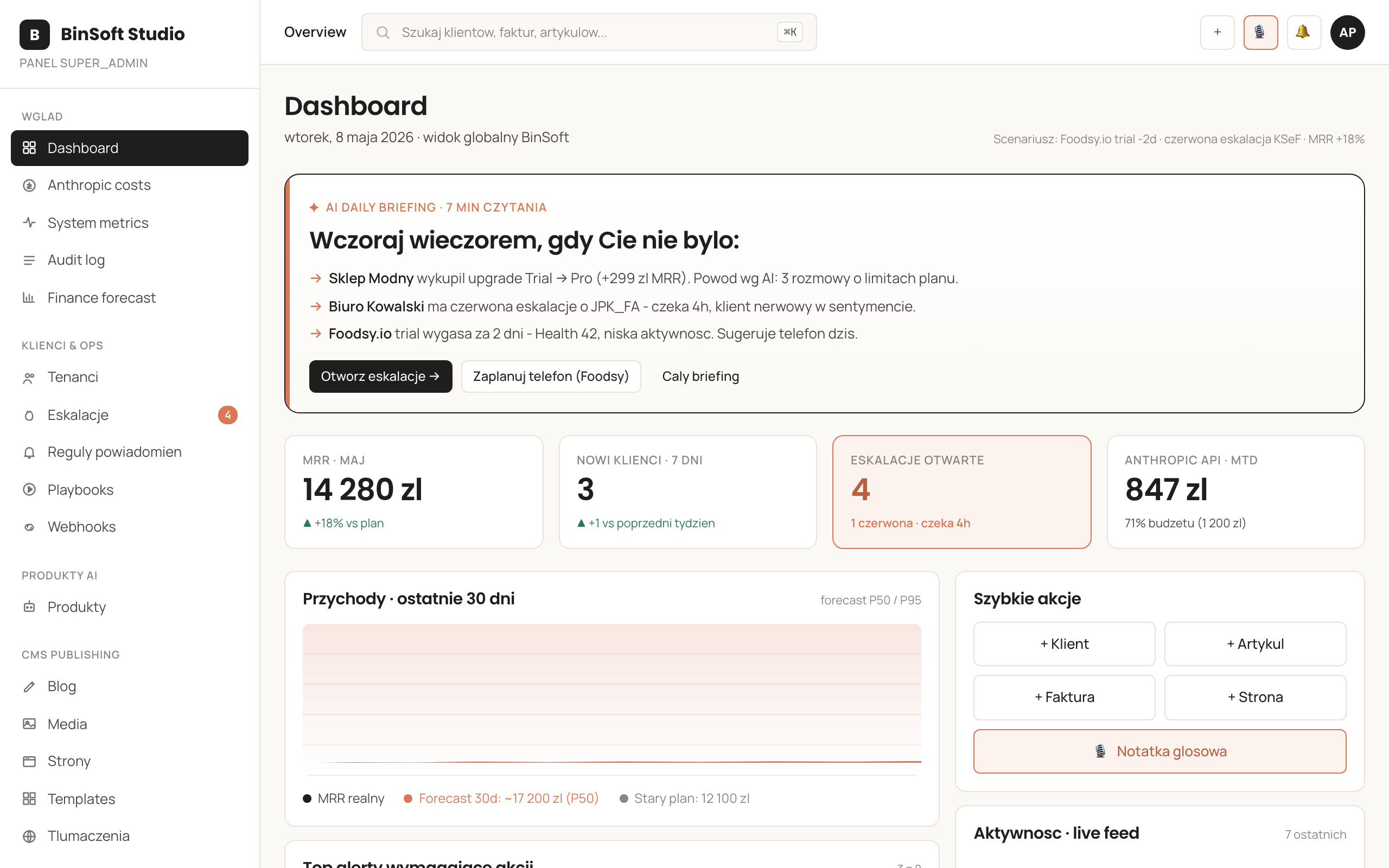
Task: Click Zaplanuj telefon (Foodsy) button
Action: 551,376
